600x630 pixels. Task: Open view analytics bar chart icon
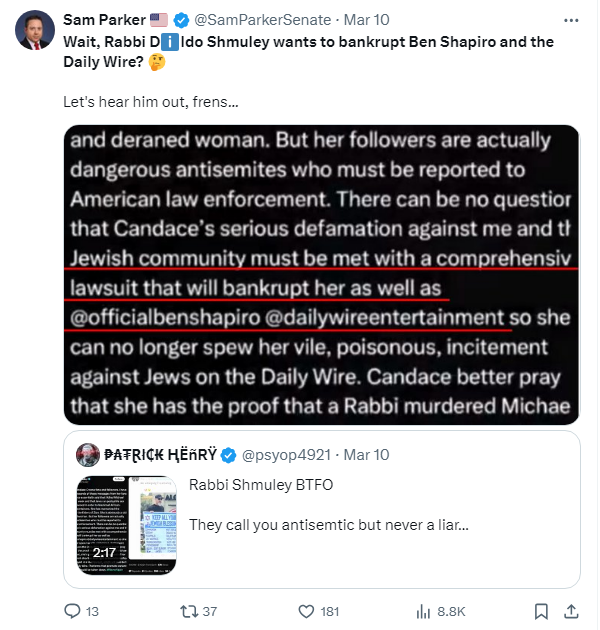422,610
